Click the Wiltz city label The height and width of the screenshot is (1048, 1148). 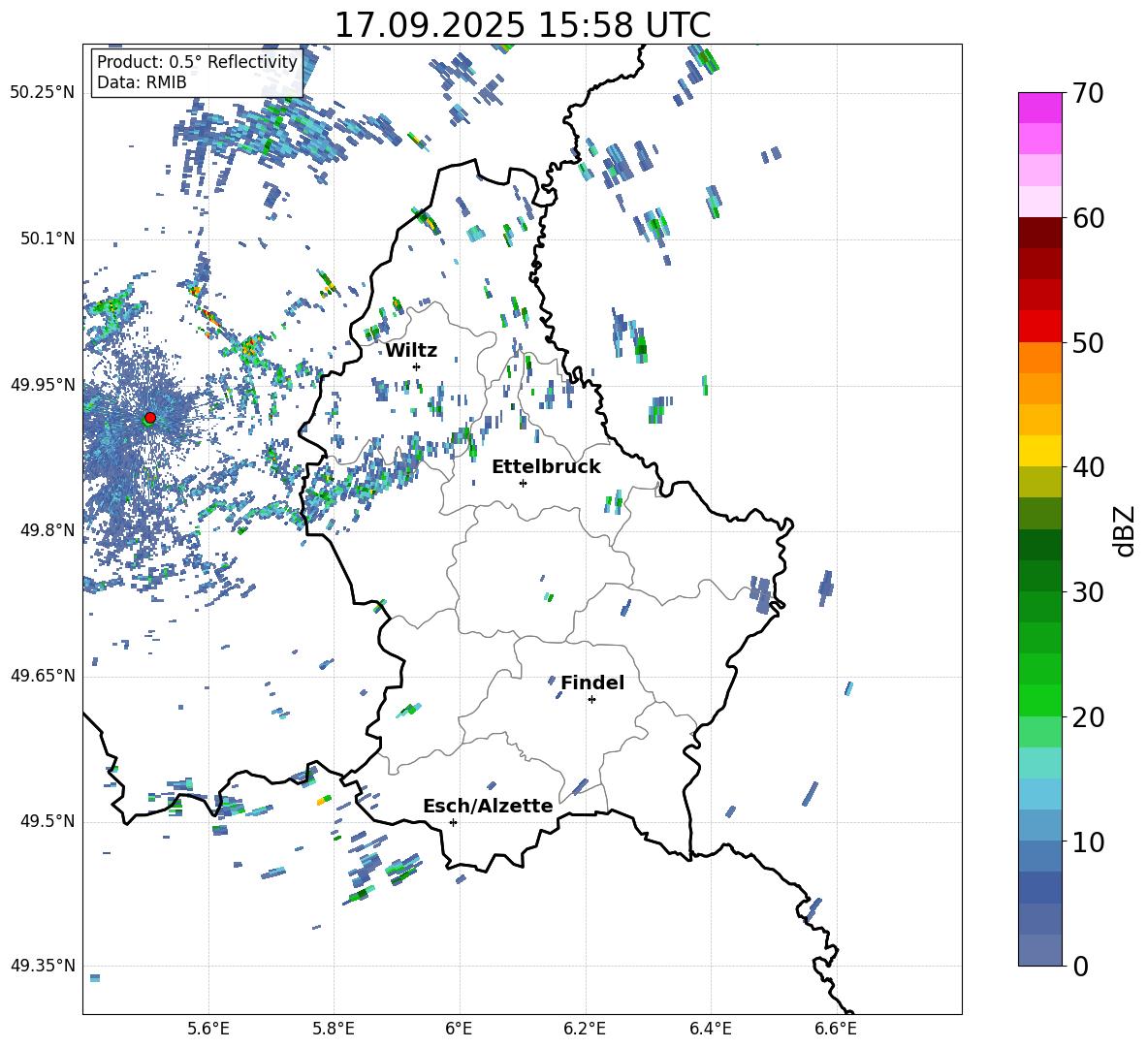click(x=411, y=351)
